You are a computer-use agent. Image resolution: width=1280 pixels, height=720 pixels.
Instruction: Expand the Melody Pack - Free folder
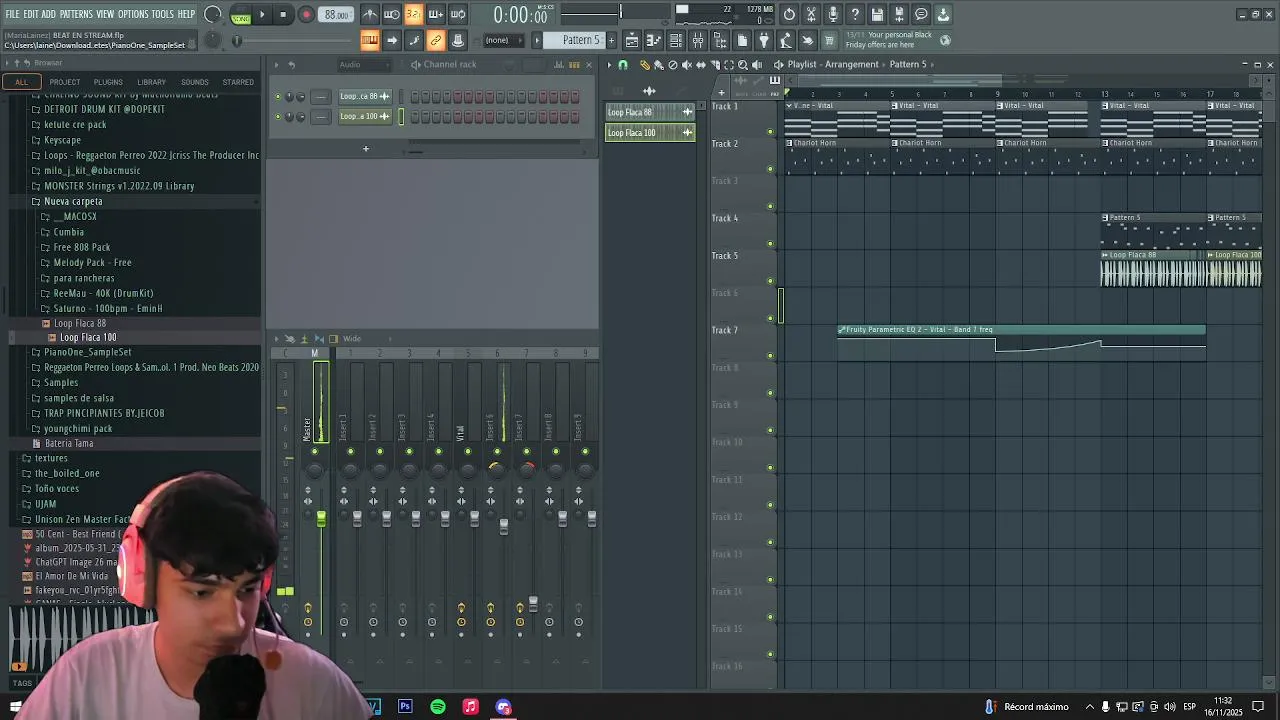click(x=92, y=262)
